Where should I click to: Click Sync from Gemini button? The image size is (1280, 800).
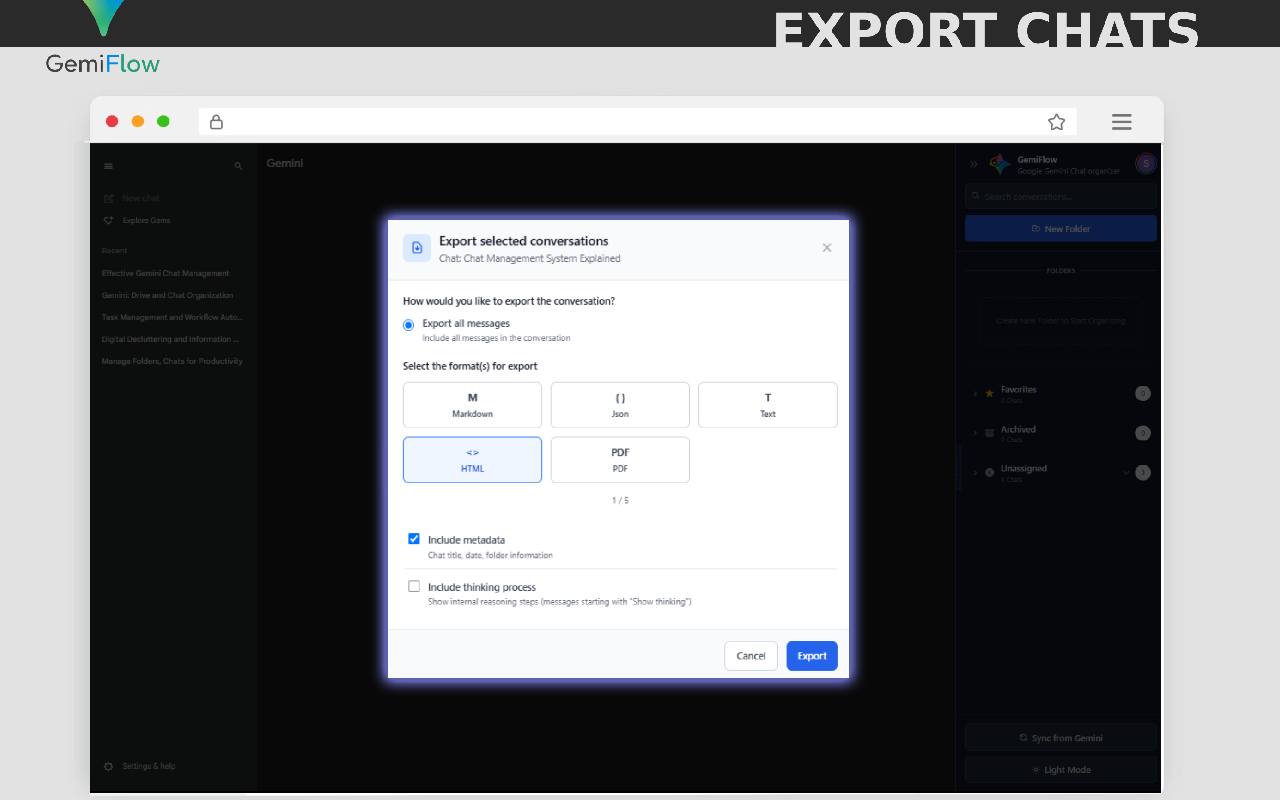[1061, 738]
